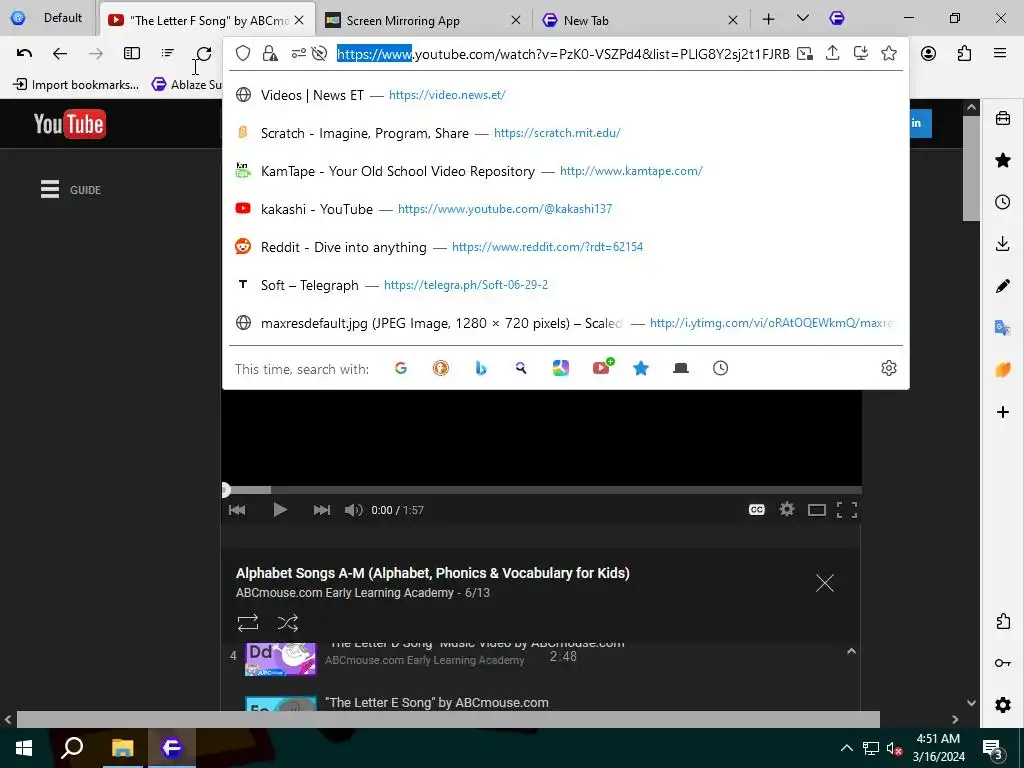Search in history with clock icon
This screenshot has width=1024, height=768.
[x=720, y=368]
